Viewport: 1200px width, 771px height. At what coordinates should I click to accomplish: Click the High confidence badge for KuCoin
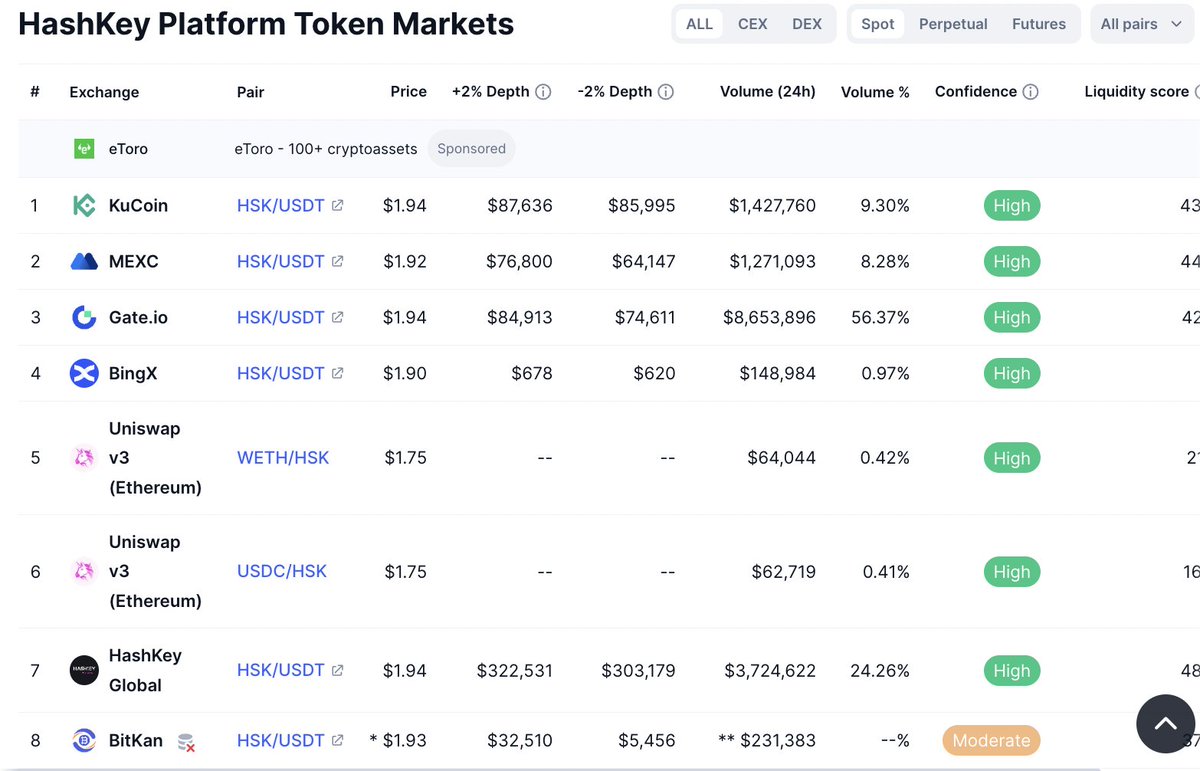point(1011,205)
